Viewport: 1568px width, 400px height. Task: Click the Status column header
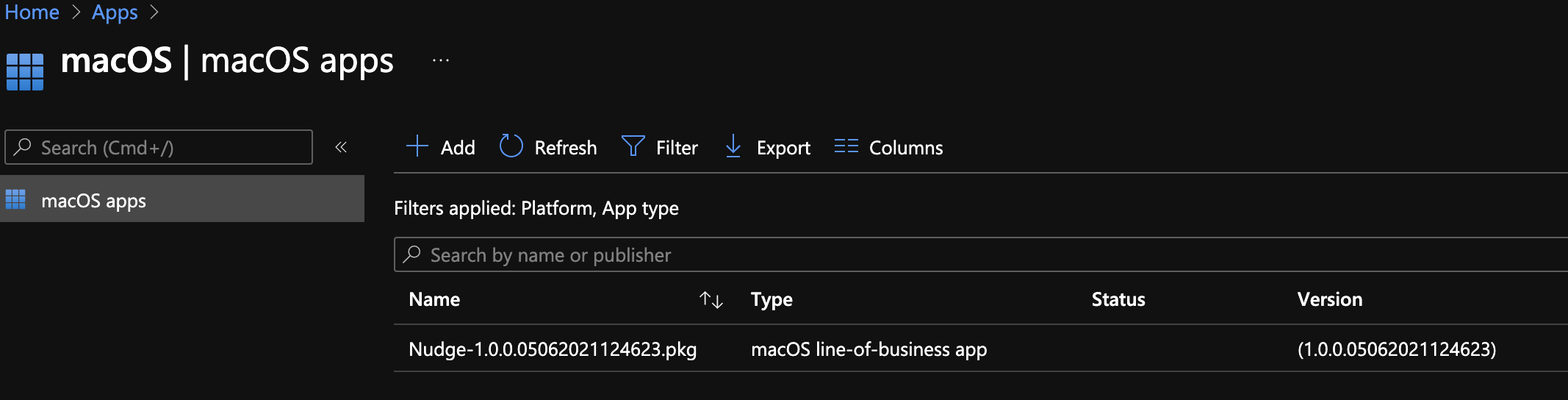point(1118,300)
